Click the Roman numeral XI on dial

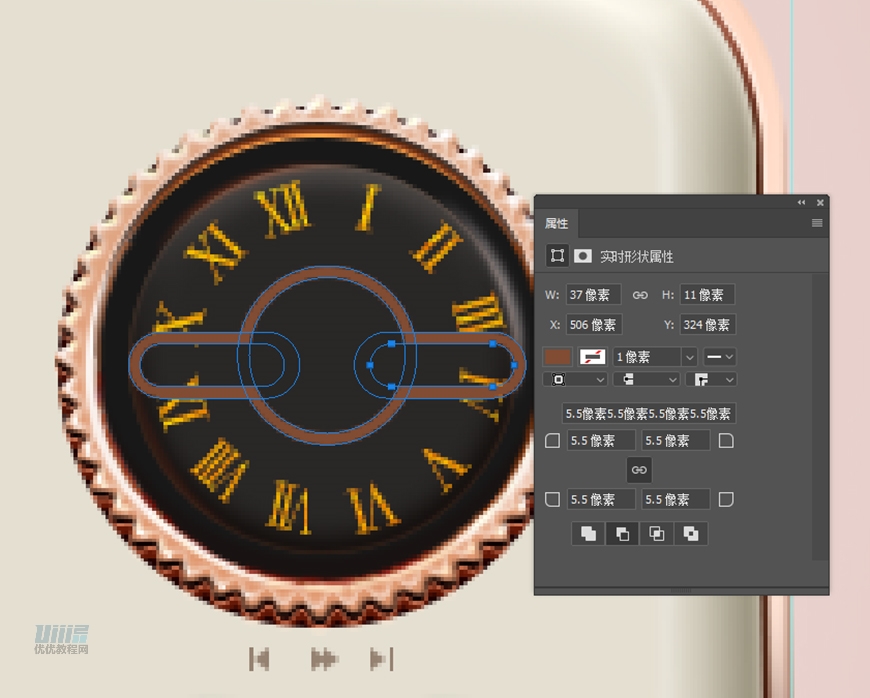coord(215,251)
